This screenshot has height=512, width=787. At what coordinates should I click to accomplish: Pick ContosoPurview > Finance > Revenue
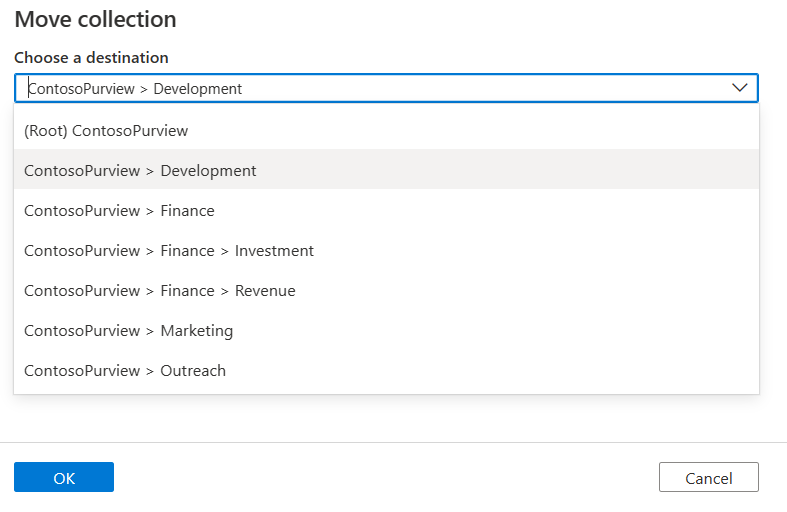tap(386, 291)
